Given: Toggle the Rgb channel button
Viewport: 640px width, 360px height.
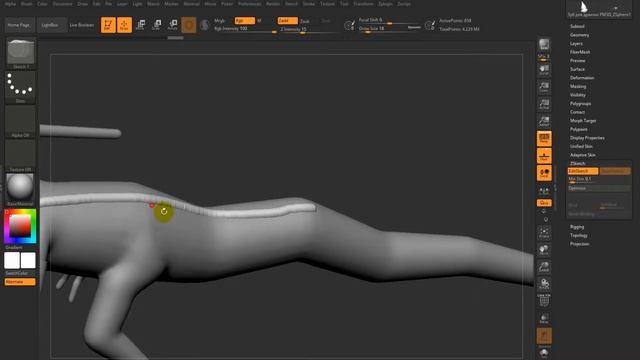Looking at the screenshot, I should (244, 20).
